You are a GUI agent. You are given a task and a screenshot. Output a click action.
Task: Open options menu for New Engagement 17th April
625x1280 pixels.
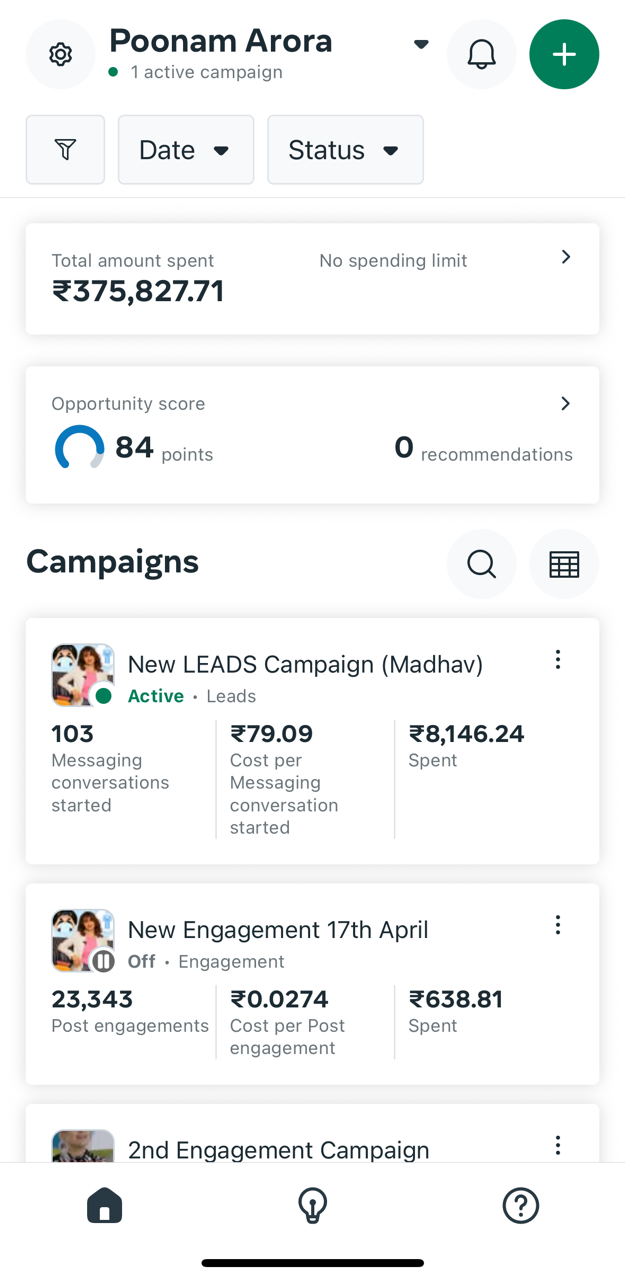click(557, 925)
